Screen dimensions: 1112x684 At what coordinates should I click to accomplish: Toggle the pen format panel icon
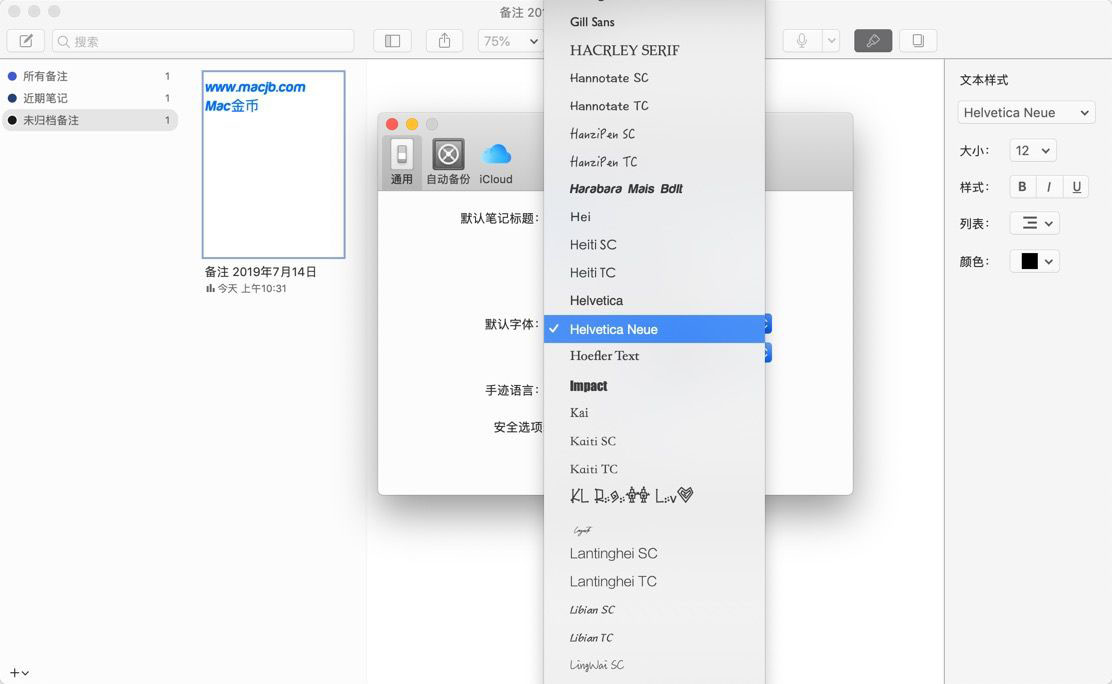873,41
